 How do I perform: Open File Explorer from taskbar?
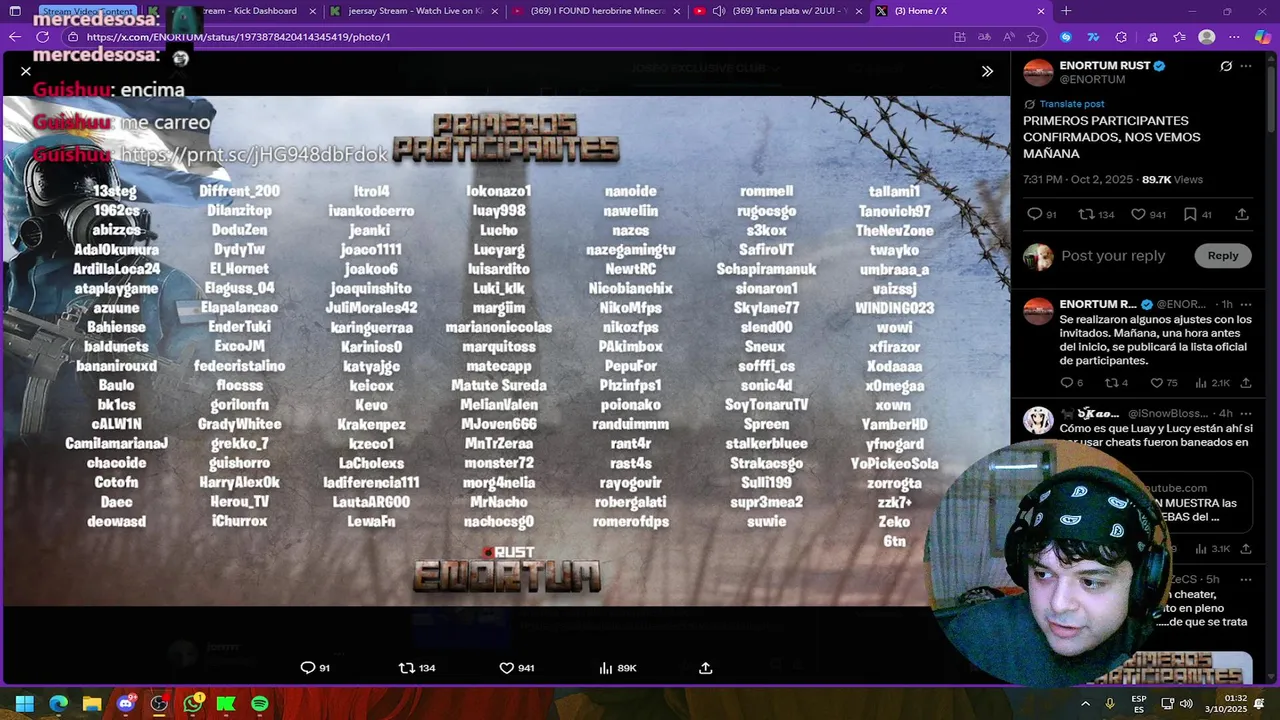coord(91,704)
